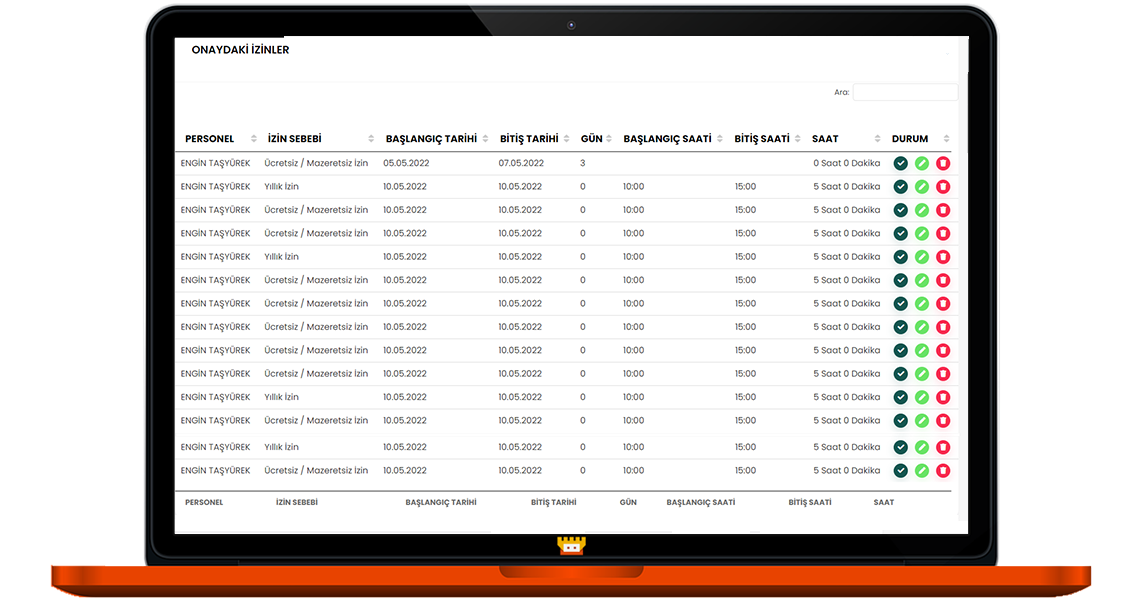This screenshot has width=1135, height=599.
Task: Select the footer BİTİŞ TARİHİ label
Action: (554, 502)
